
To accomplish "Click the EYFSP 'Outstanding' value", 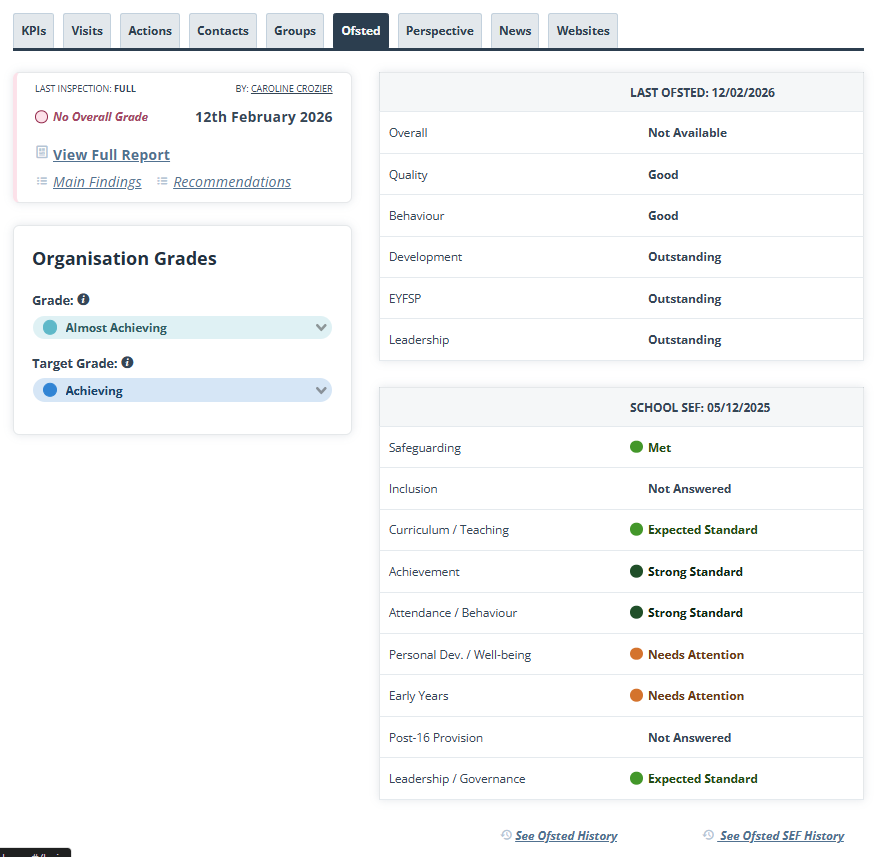I will (x=684, y=299).
